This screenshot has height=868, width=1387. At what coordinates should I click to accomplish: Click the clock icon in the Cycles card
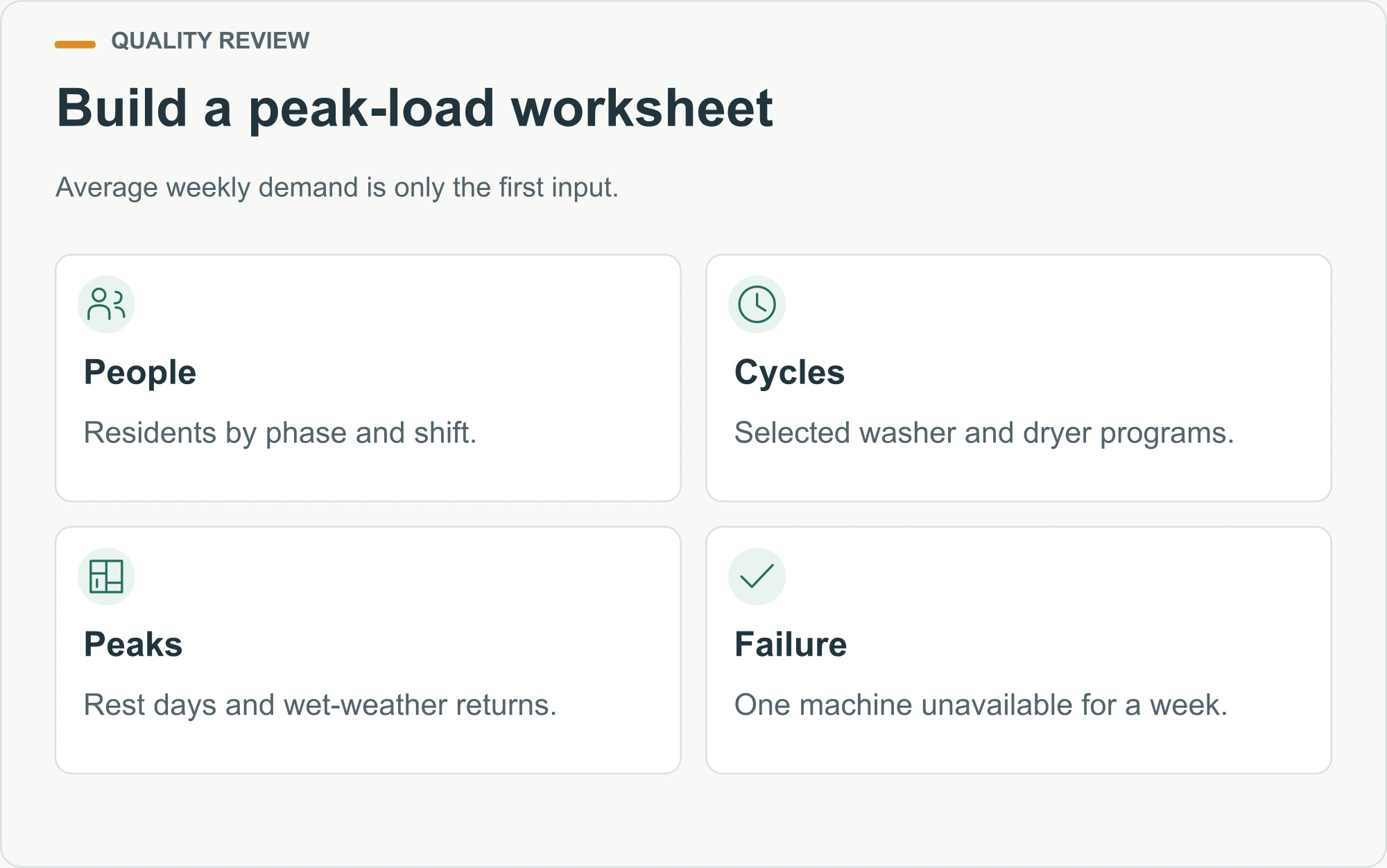click(757, 304)
